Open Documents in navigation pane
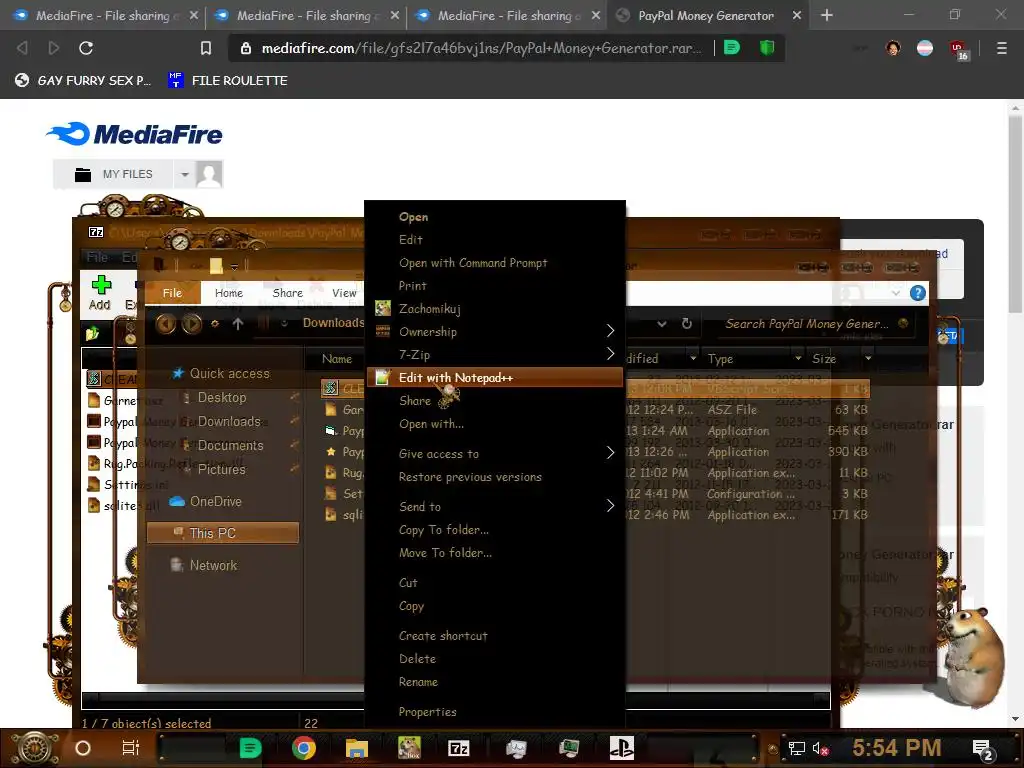1024x768 pixels. pyautogui.click(x=231, y=445)
